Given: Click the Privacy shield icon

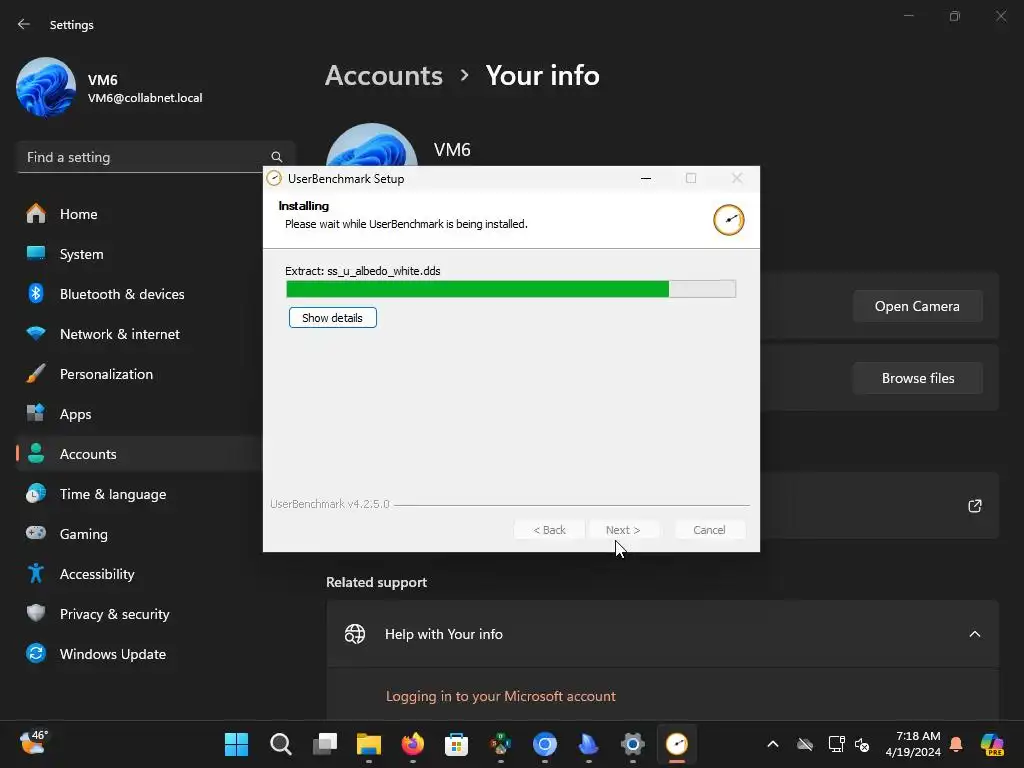Looking at the screenshot, I should tap(36, 613).
